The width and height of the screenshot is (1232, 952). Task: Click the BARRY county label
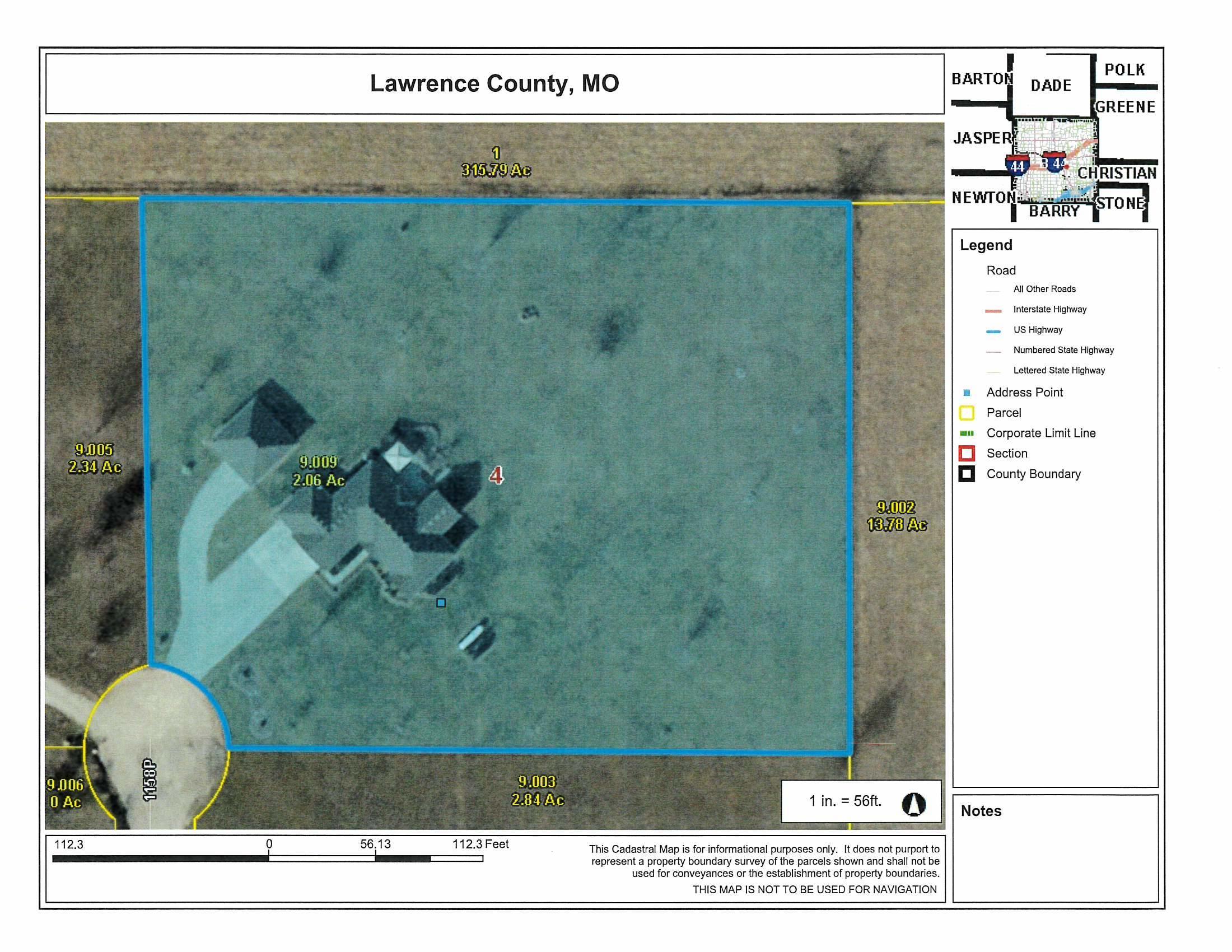1054,211
